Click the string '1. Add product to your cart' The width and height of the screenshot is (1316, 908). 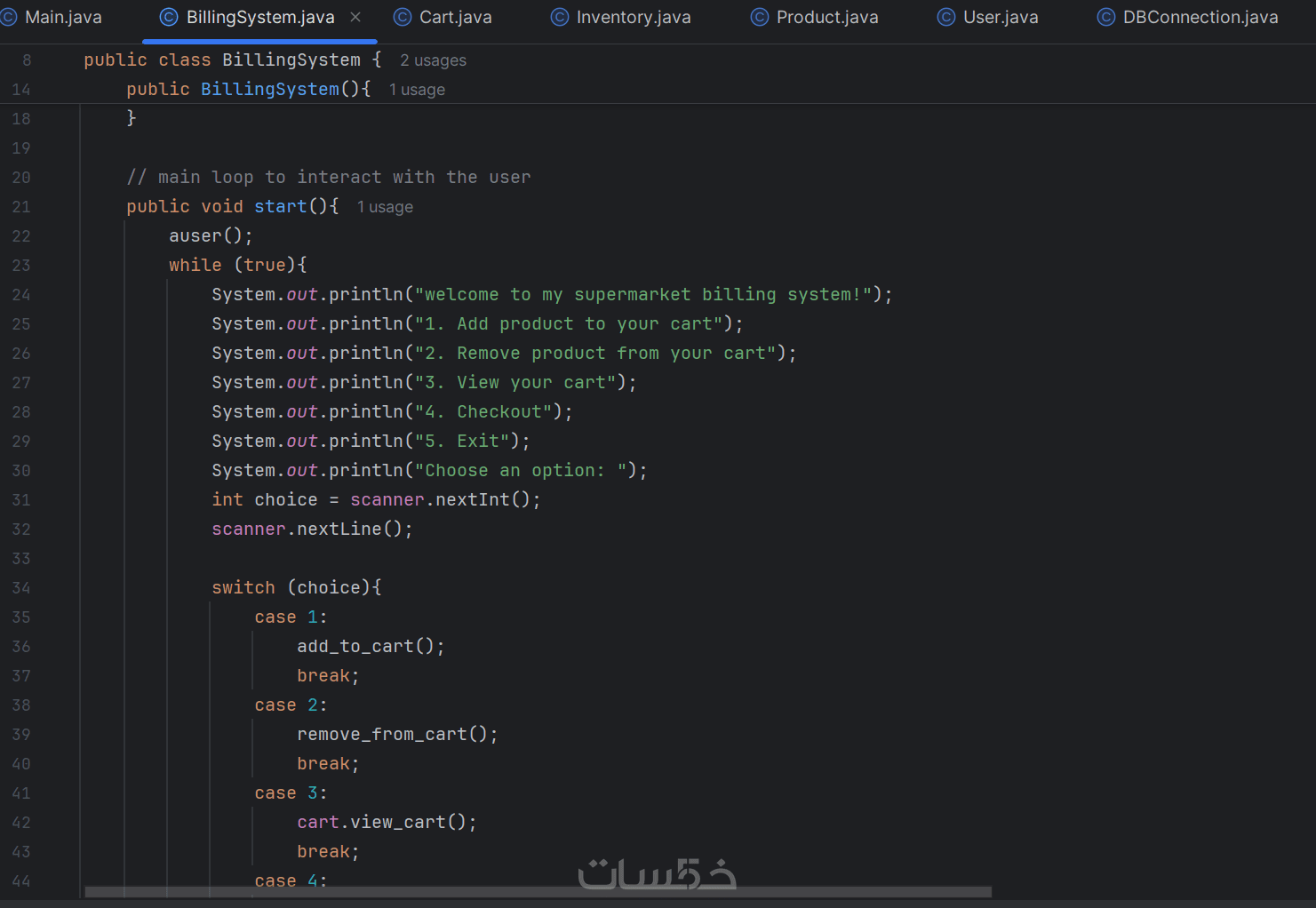(x=569, y=324)
